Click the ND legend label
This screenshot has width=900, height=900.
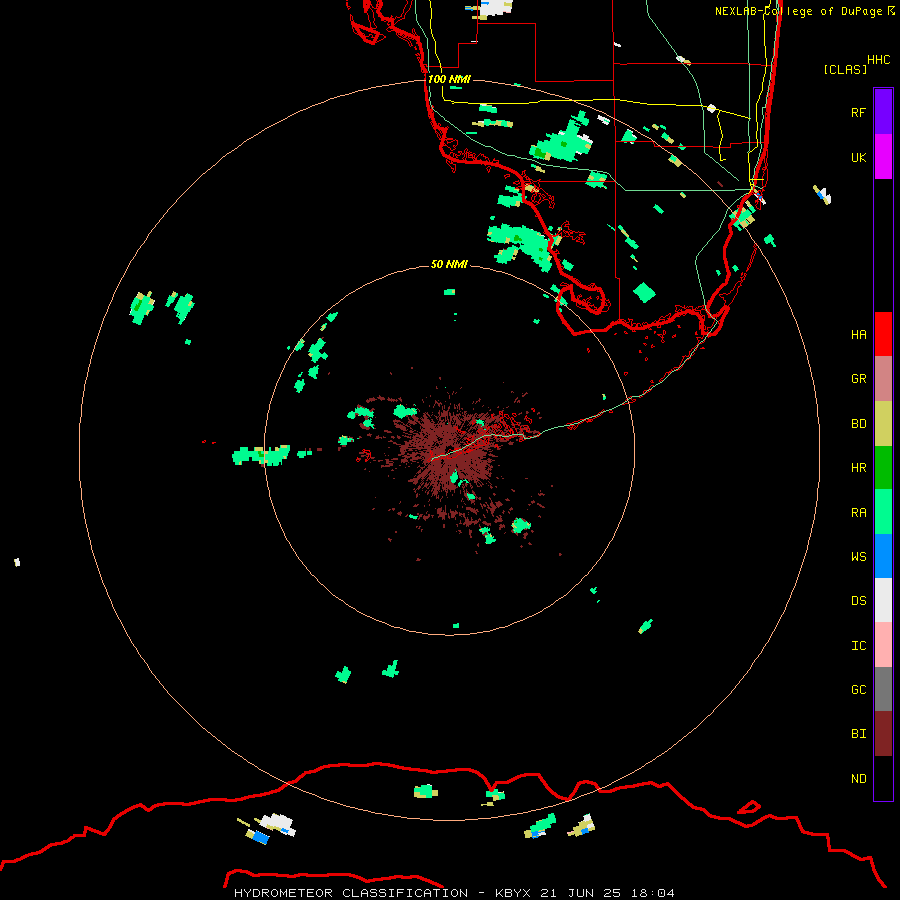(x=859, y=779)
